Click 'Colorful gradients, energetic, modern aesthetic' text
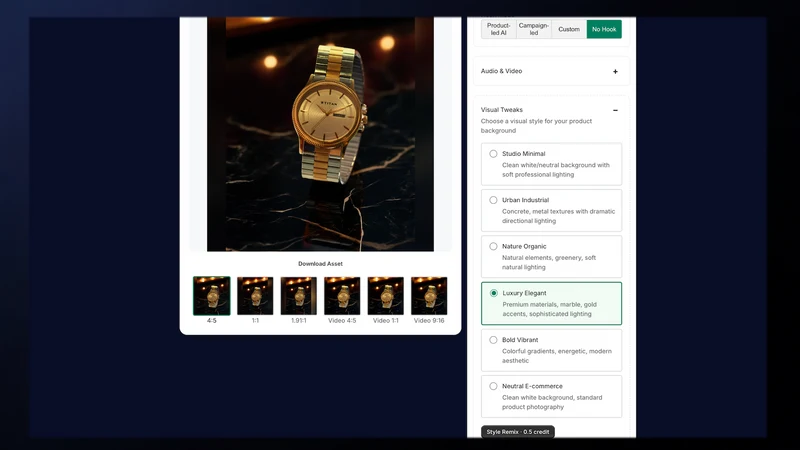Screen dimensions: 800x450 [557, 356]
